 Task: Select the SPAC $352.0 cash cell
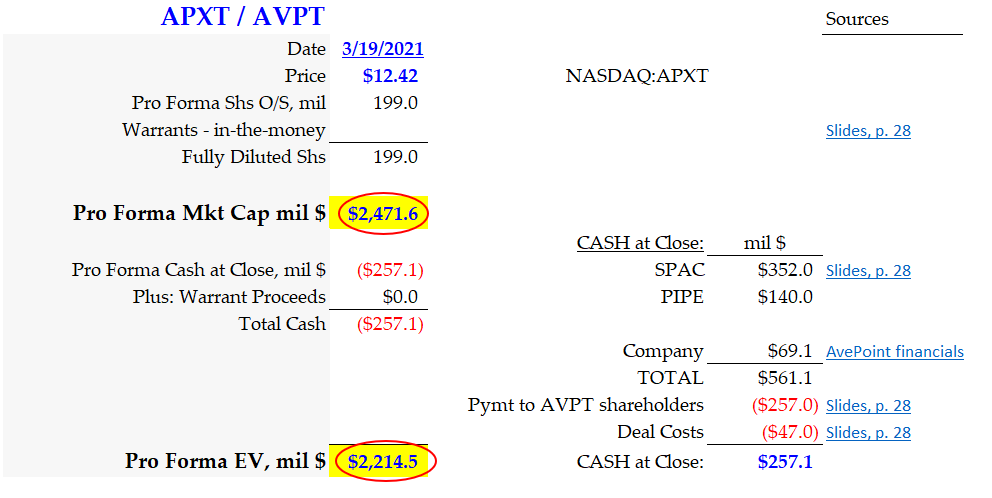(x=786, y=270)
